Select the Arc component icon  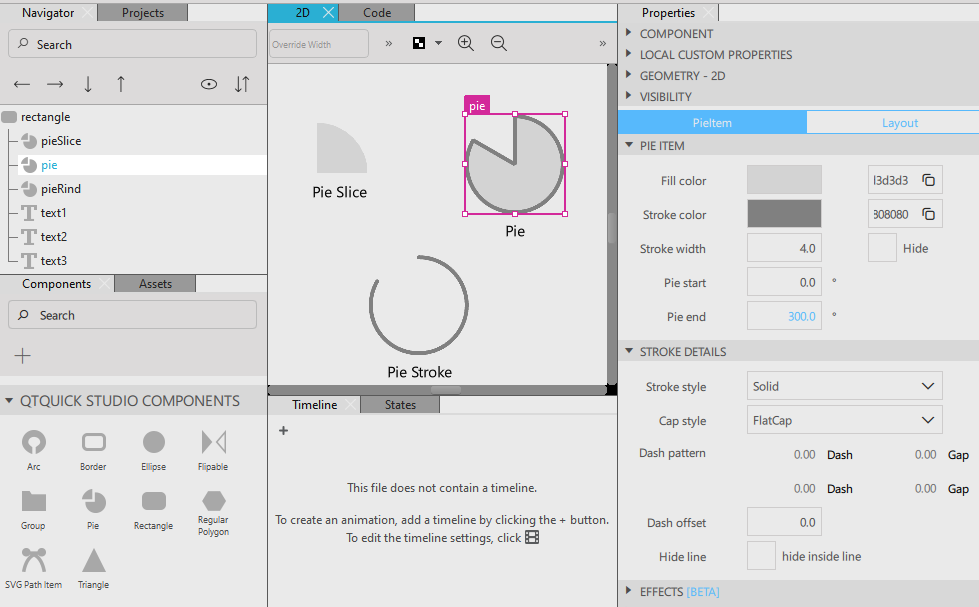coord(34,442)
